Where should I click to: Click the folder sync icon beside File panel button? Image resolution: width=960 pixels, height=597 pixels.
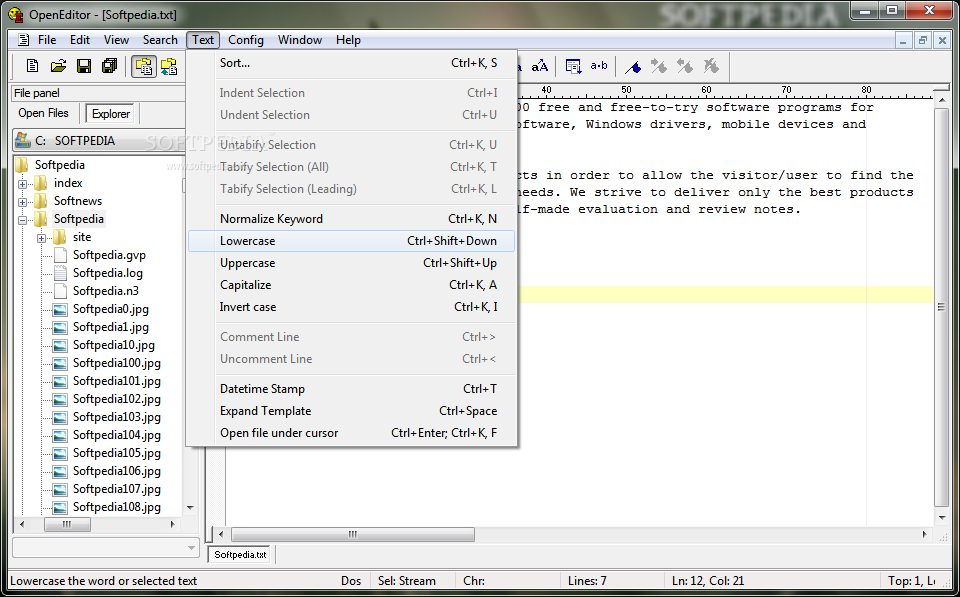pos(169,66)
